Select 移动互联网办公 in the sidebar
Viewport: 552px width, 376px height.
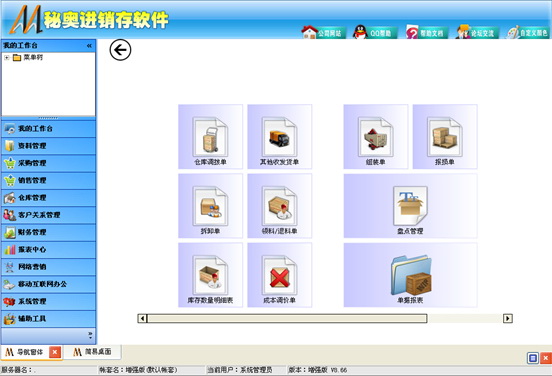pos(49,284)
